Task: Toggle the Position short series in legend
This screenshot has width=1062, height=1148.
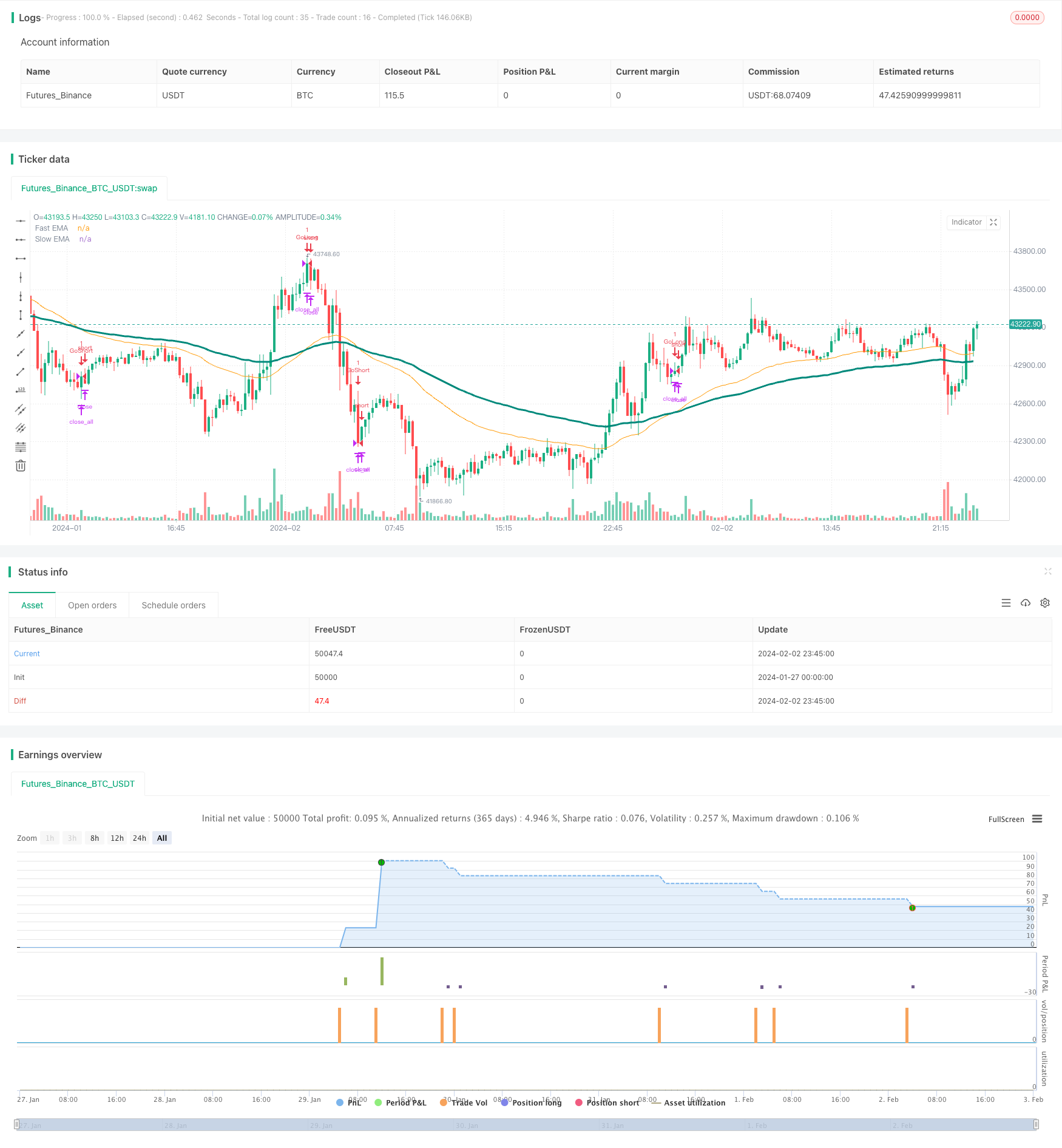Action: 607,1102
